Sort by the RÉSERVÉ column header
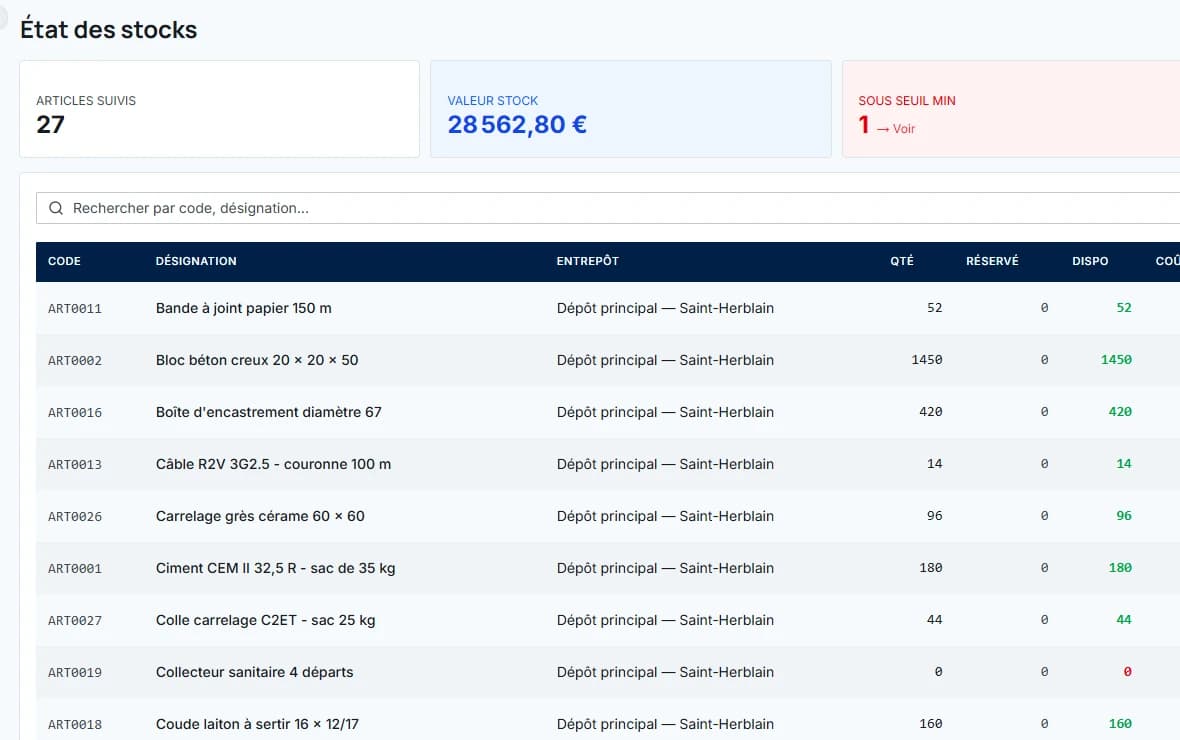Viewport: 1180px width, 740px height. click(x=992, y=261)
